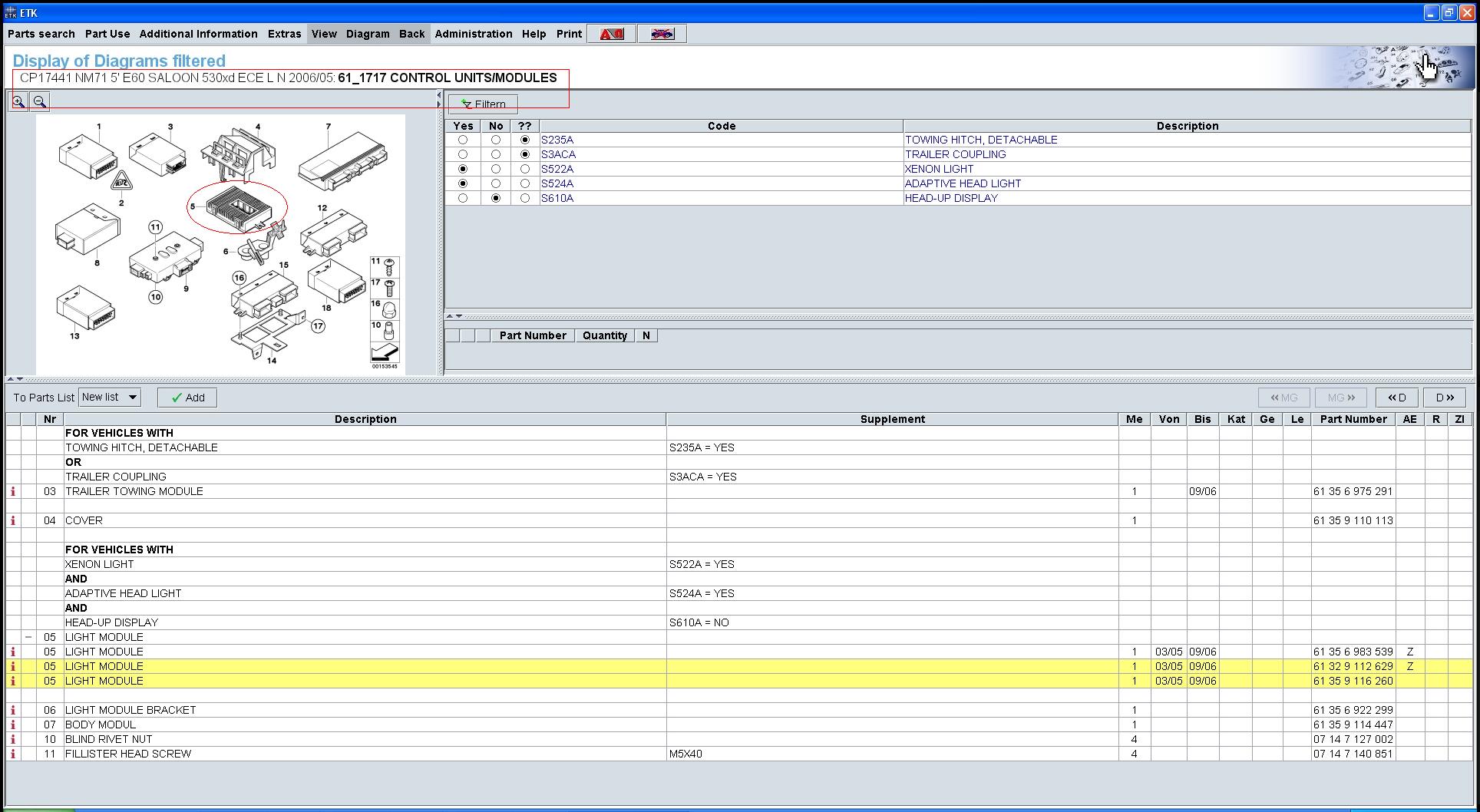
Task: Click the Description header in parts table
Action: (365, 419)
